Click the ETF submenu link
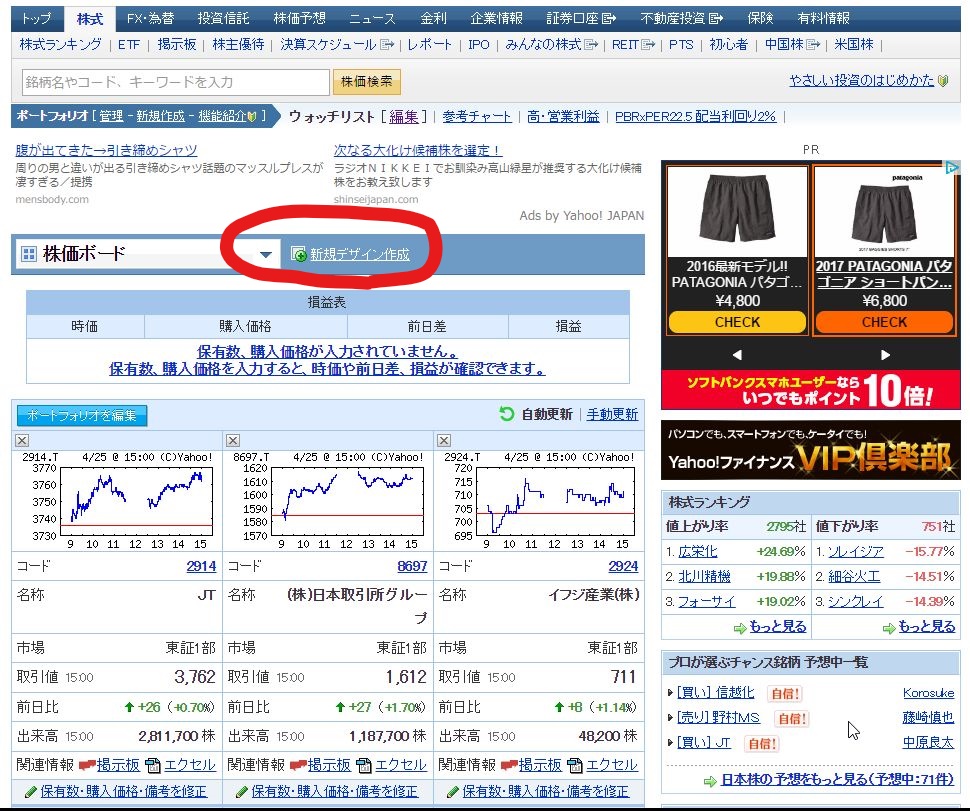This screenshot has width=970, height=811. coord(129,45)
